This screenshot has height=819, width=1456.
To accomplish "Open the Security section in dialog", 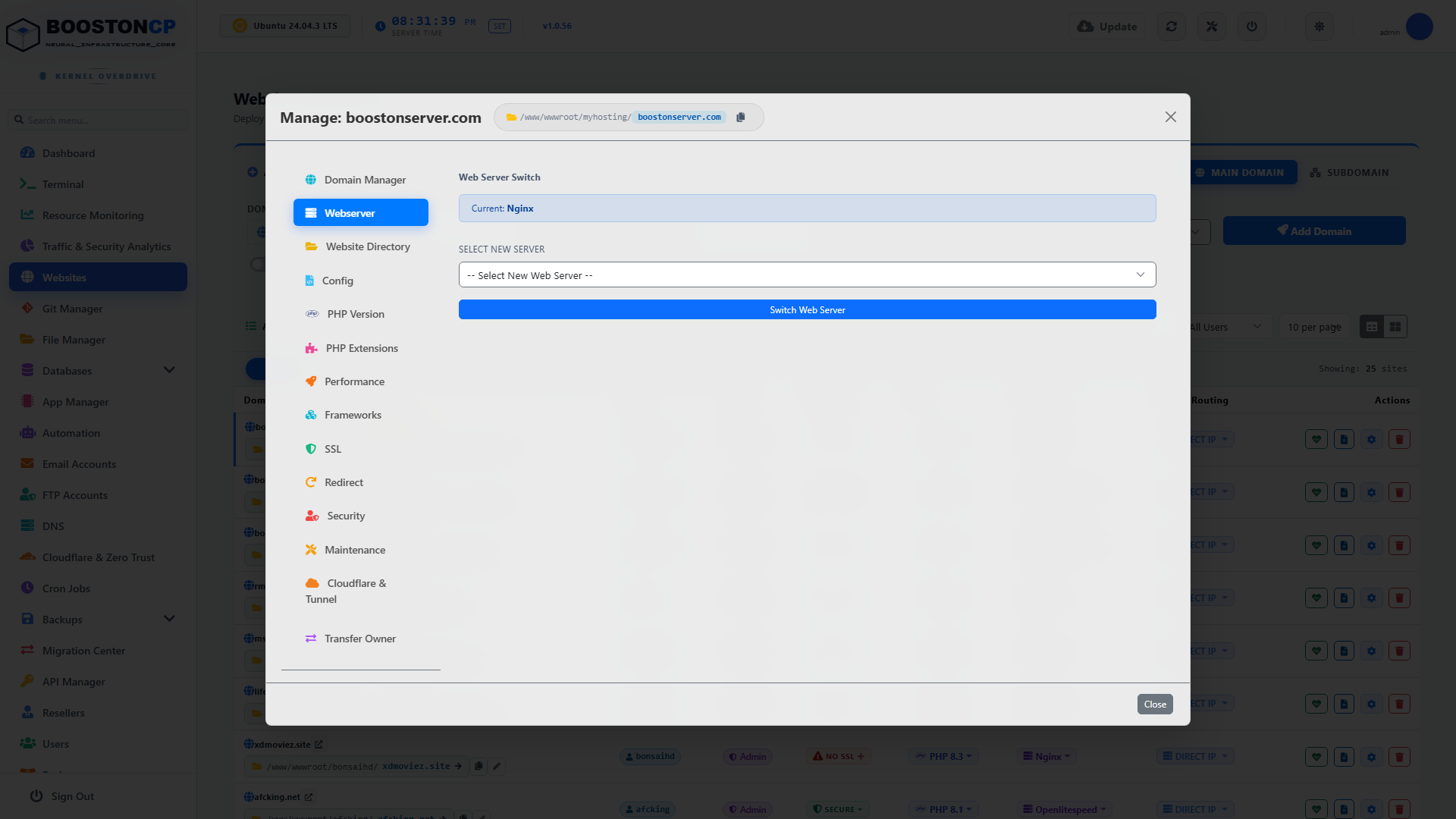I will (x=361, y=516).
